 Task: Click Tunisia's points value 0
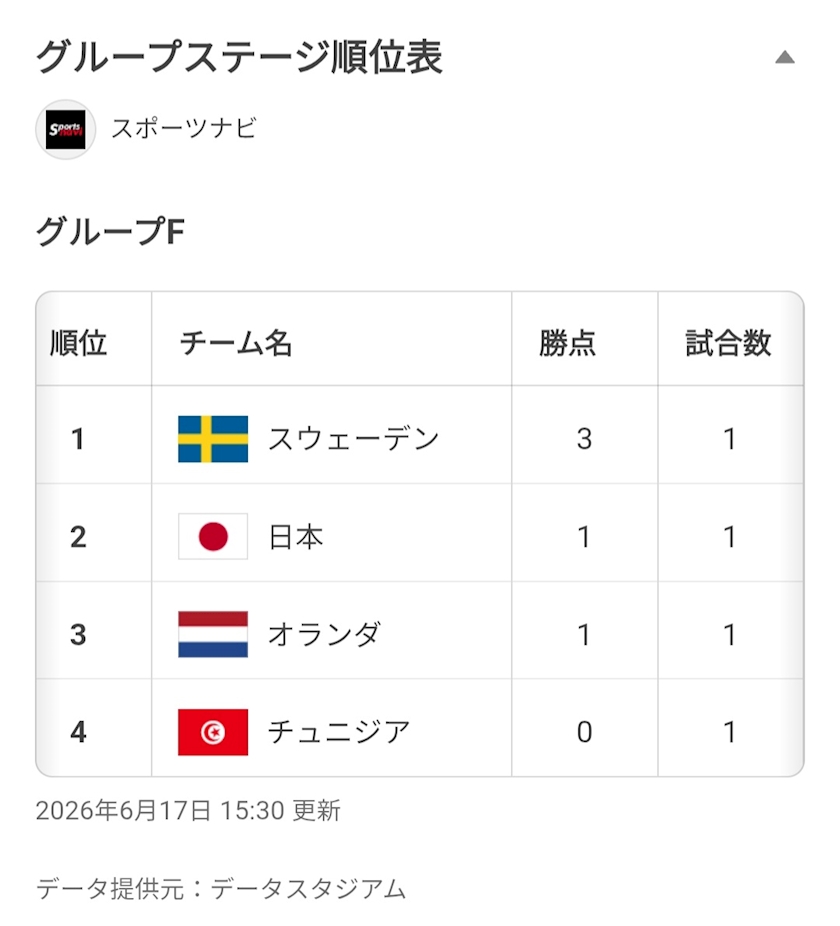coord(584,732)
